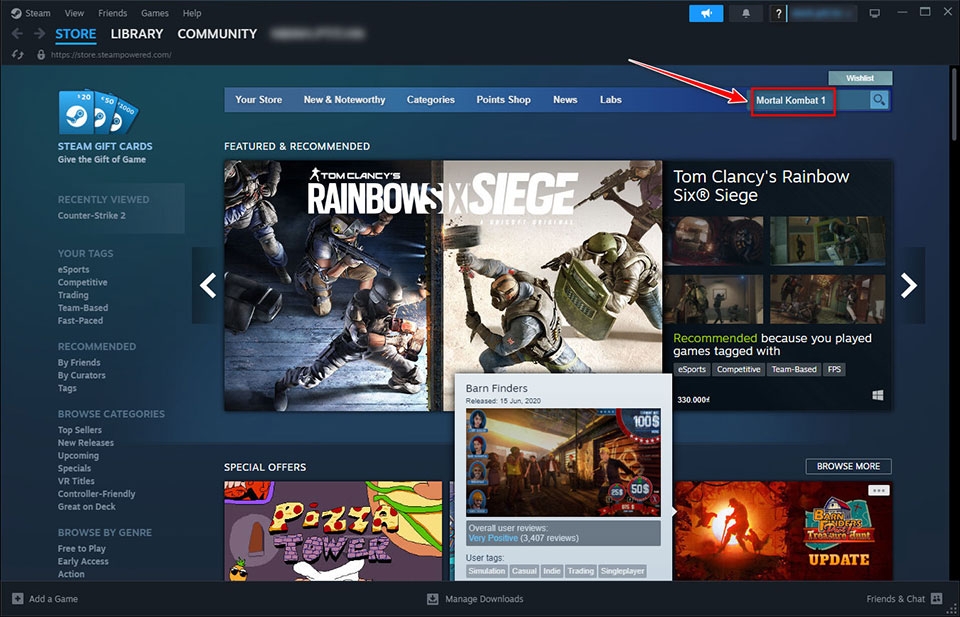Show next featured game carousel arrow
Screen dimensions: 960x617
[909, 285]
